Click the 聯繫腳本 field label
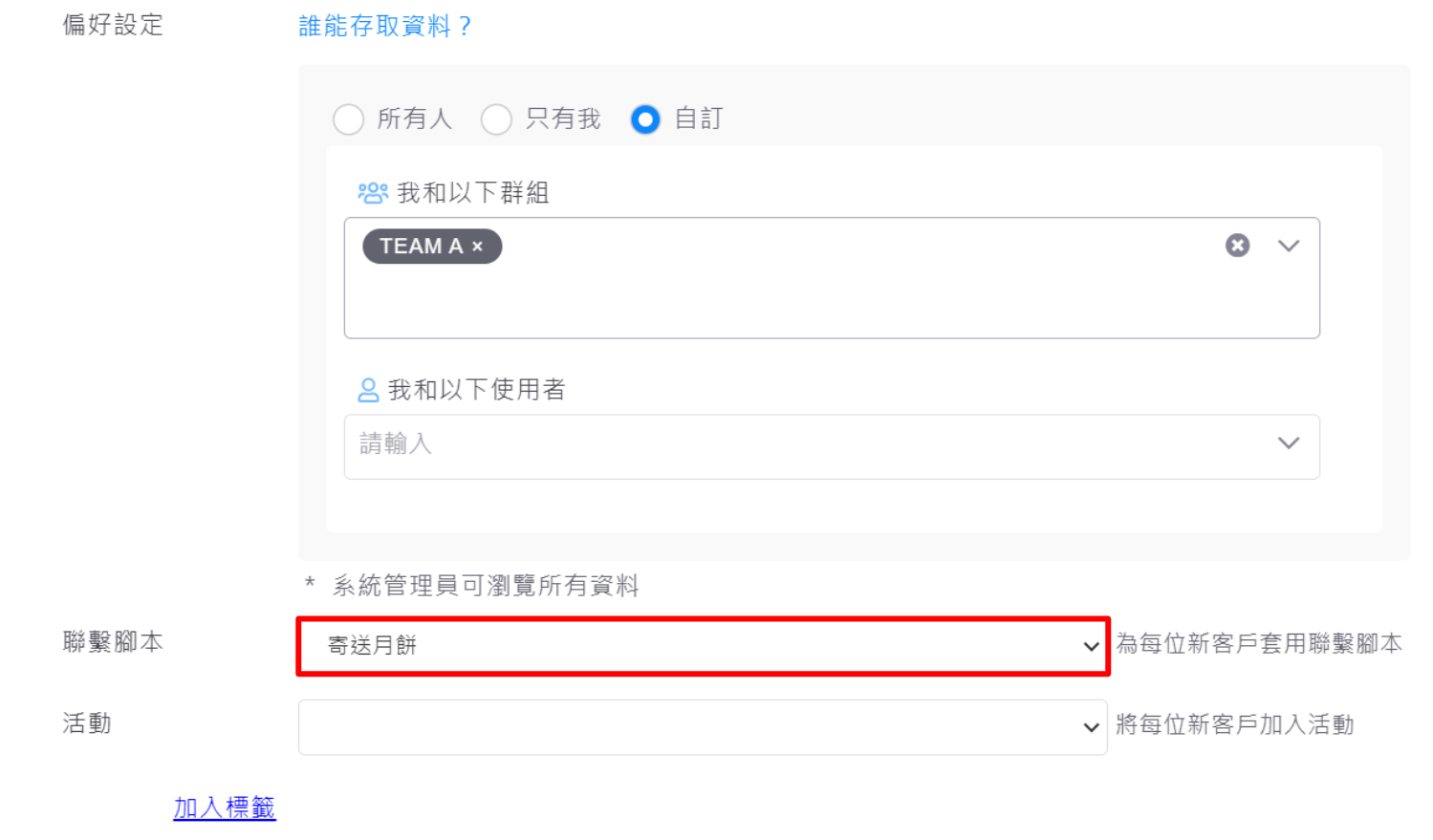Screen dimensions: 1433x840 coord(113,642)
